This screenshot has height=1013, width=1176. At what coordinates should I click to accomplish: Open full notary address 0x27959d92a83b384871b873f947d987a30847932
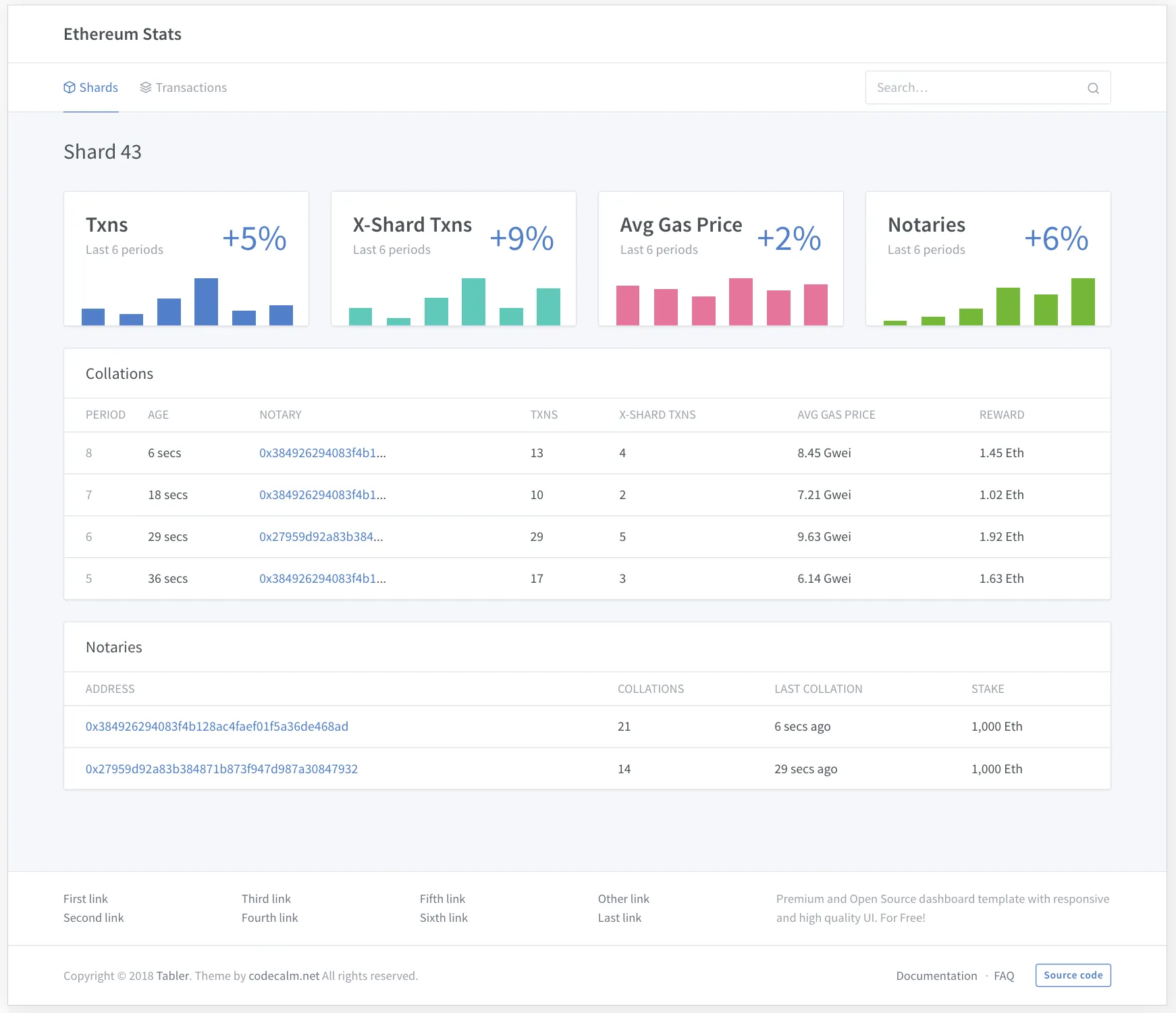(221, 769)
